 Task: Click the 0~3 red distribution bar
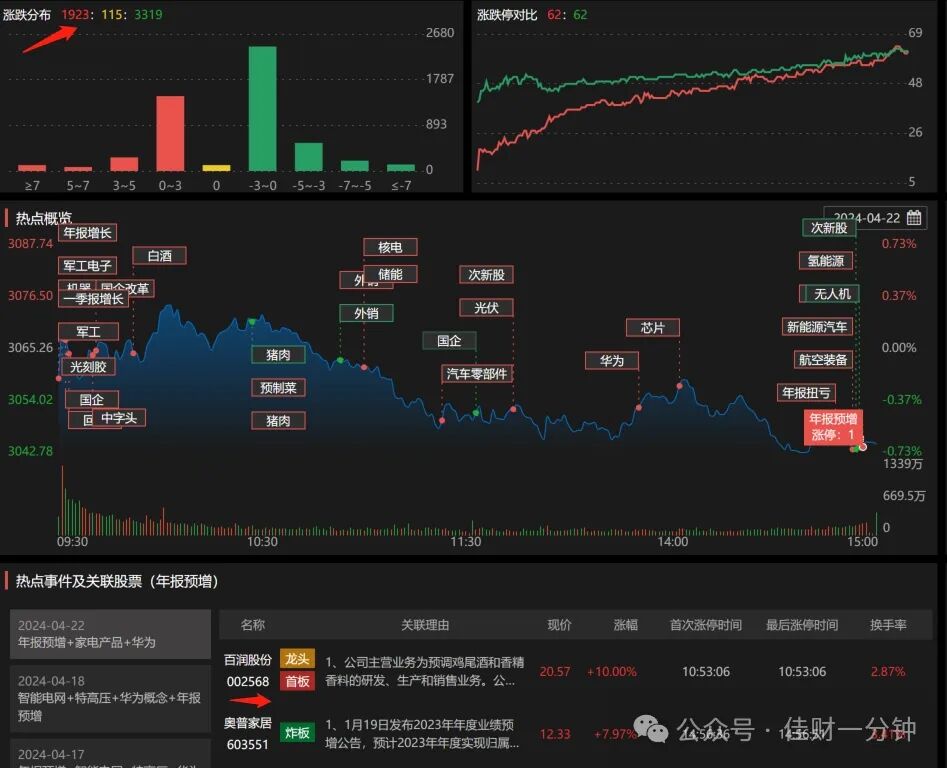click(170, 133)
